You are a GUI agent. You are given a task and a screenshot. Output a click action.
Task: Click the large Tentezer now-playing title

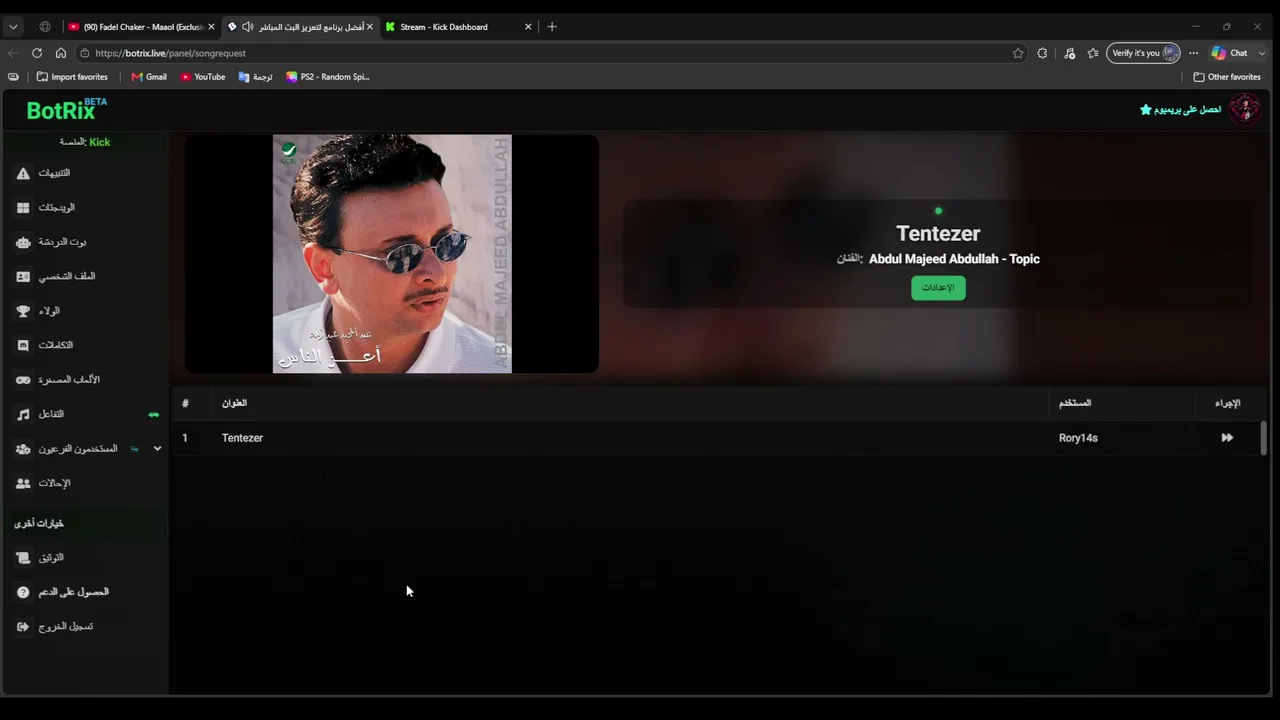(x=938, y=233)
